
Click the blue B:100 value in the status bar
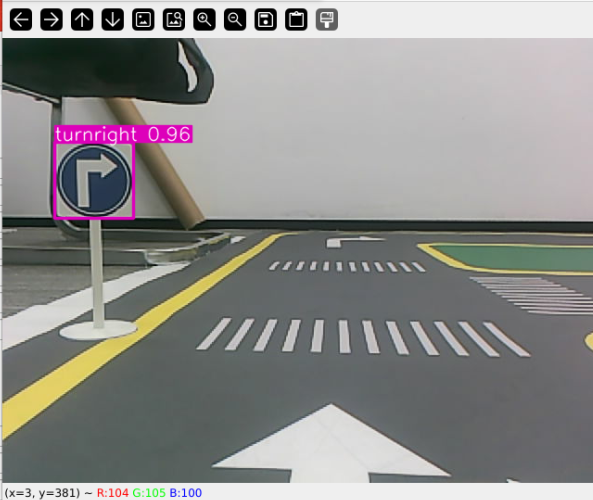point(186,493)
